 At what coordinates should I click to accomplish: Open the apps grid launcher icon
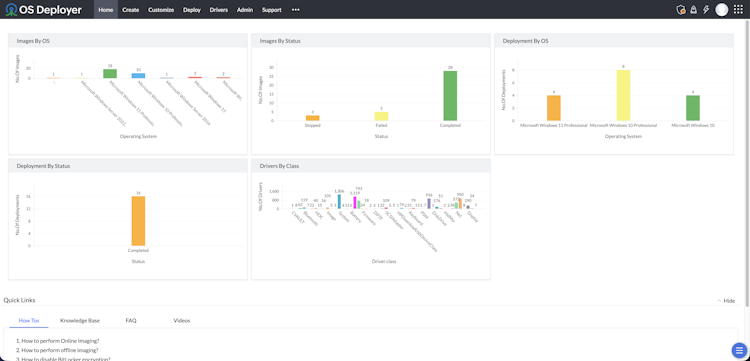738,10
